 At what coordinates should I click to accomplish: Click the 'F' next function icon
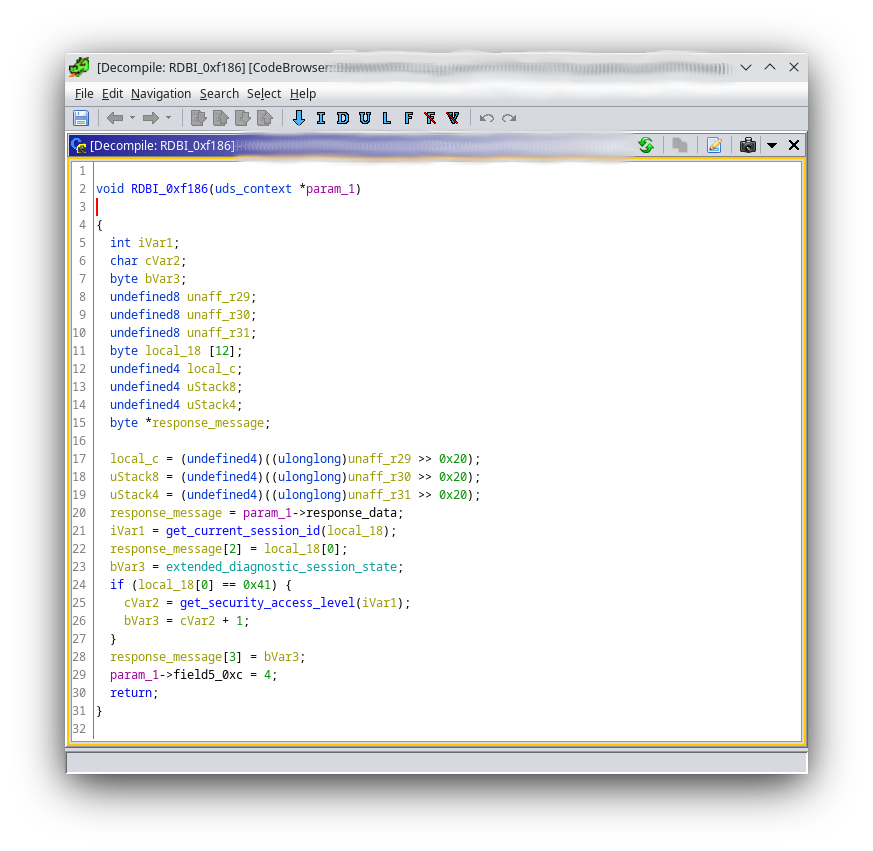408,118
